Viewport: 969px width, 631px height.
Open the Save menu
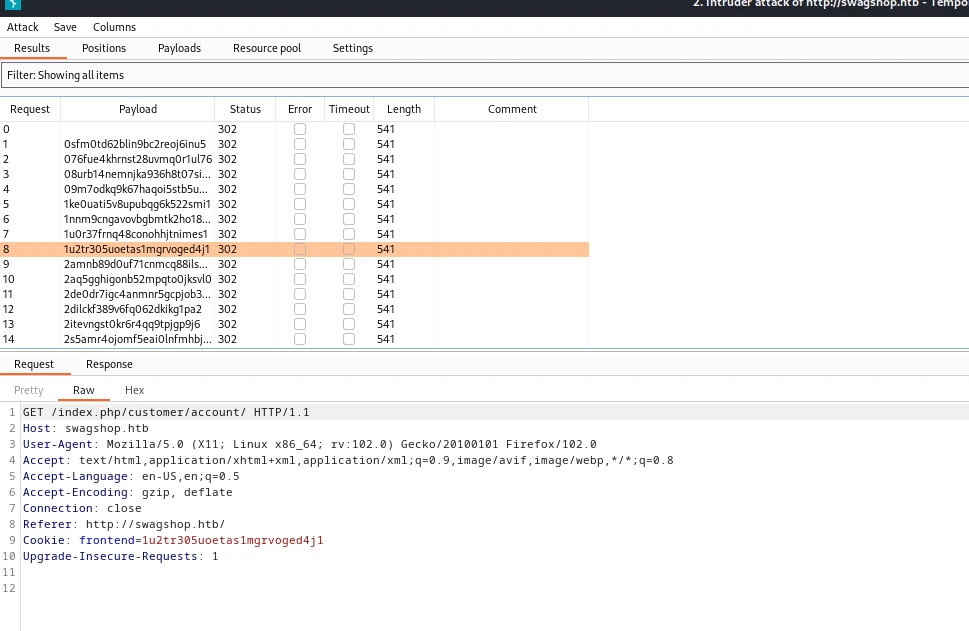tap(65, 27)
